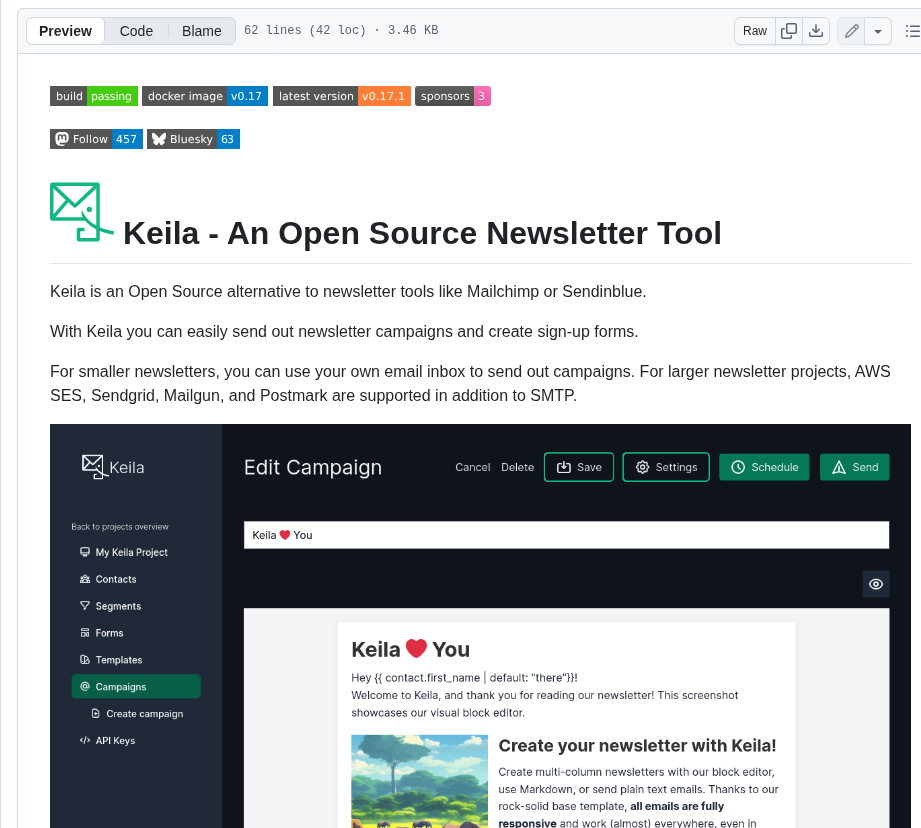Select Campaigns in the Keila sidebar
This screenshot has width=921, height=828.
tap(136, 686)
